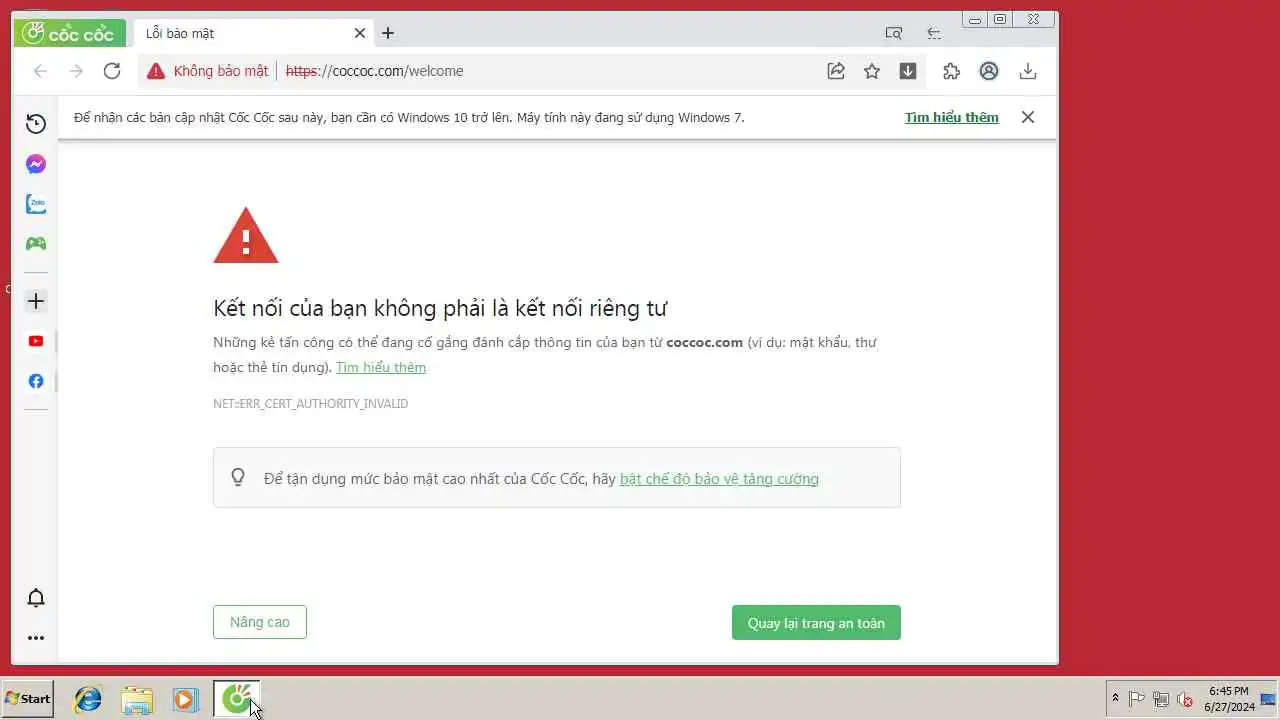1280x720 pixels.
Task: Open the games controller sidebar icon
Action: 36,243
